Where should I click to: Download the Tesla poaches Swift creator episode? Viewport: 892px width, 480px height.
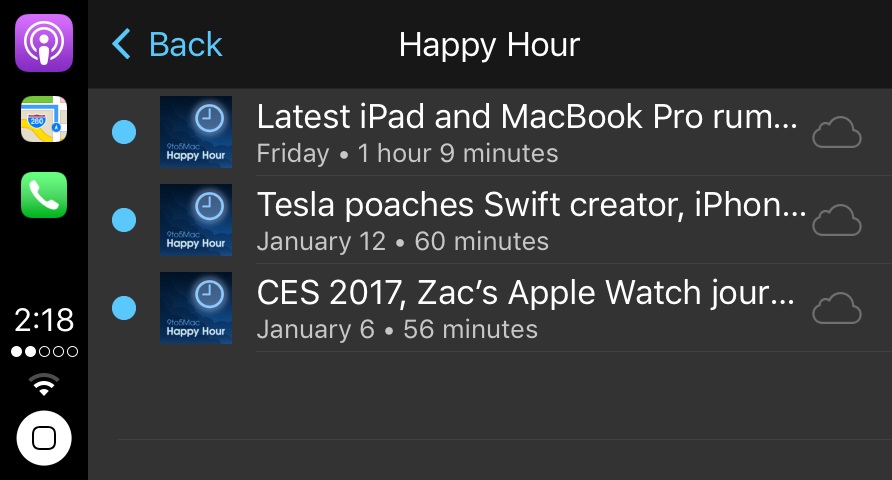point(837,220)
